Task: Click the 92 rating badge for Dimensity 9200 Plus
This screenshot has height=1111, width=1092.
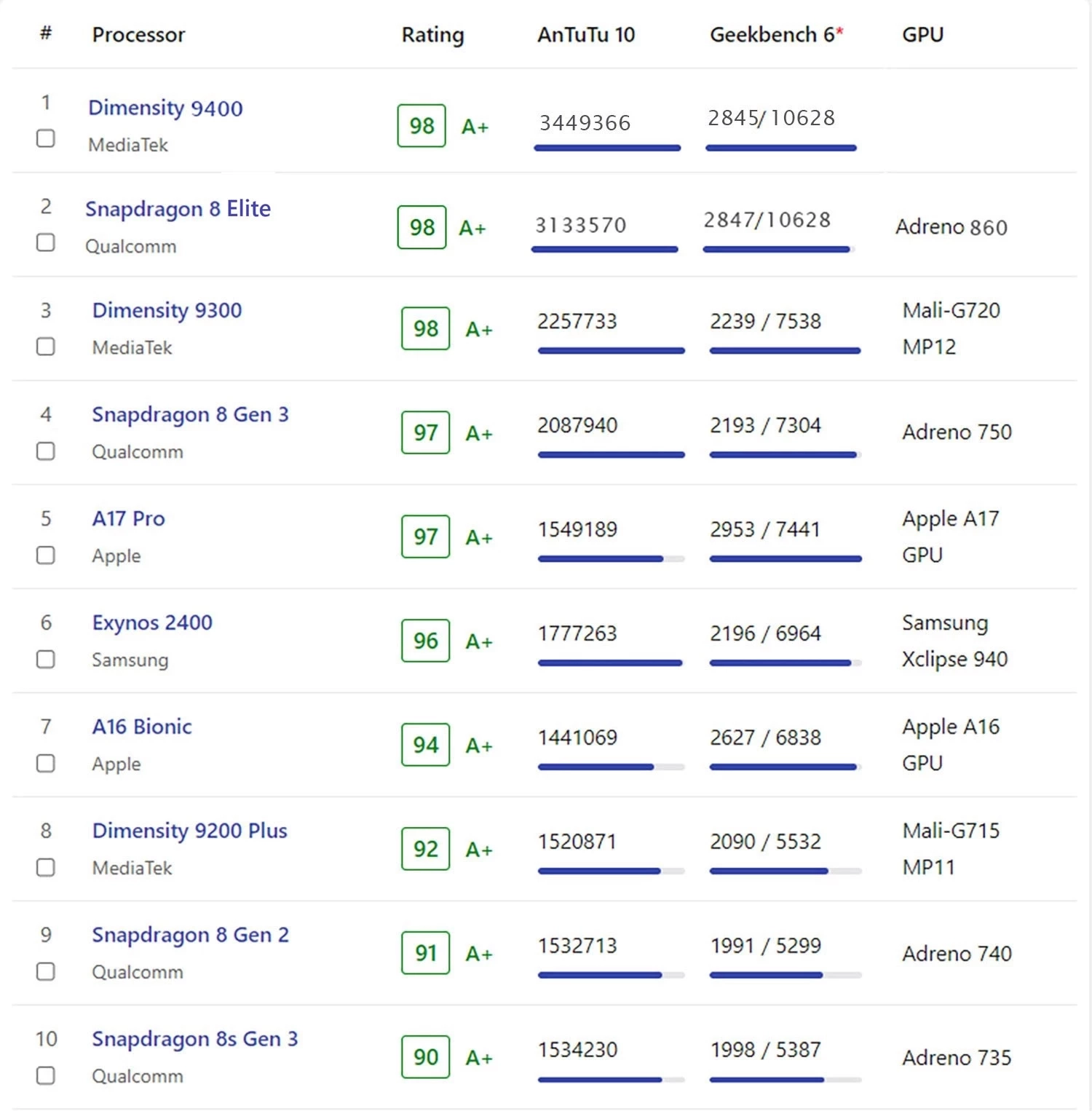Action: pyautogui.click(x=426, y=849)
